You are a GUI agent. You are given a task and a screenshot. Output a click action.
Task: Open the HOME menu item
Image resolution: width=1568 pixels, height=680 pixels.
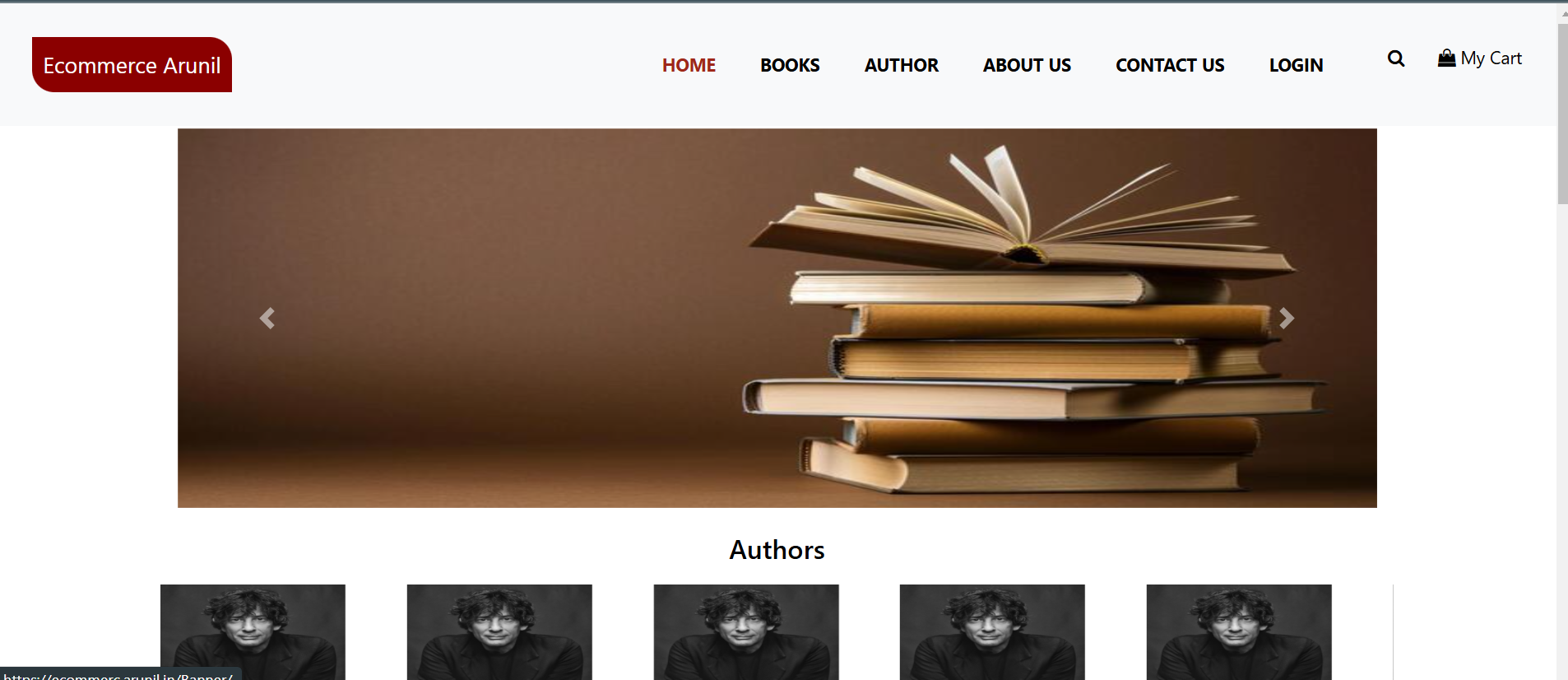pos(689,65)
